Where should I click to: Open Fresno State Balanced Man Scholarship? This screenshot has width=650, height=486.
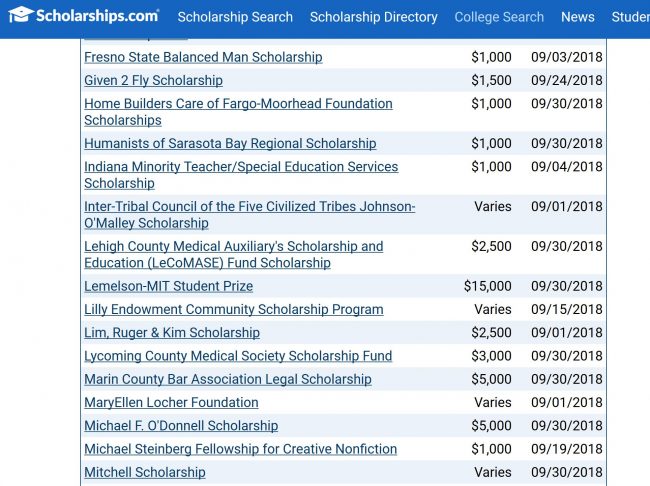[x=203, y=57]
